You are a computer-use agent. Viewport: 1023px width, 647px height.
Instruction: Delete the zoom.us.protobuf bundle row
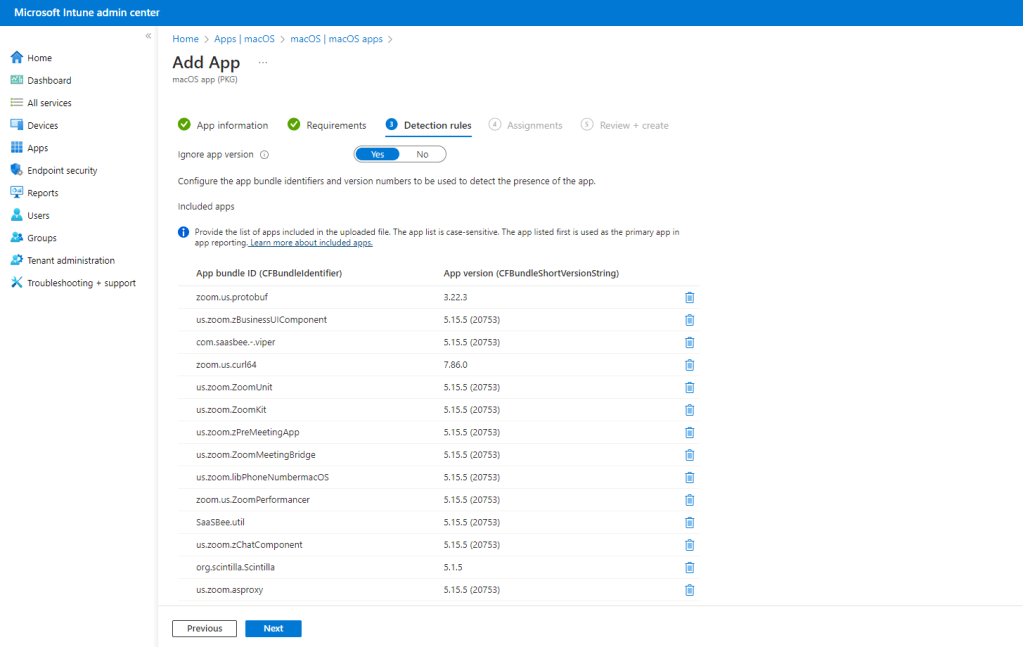[689, 297]
